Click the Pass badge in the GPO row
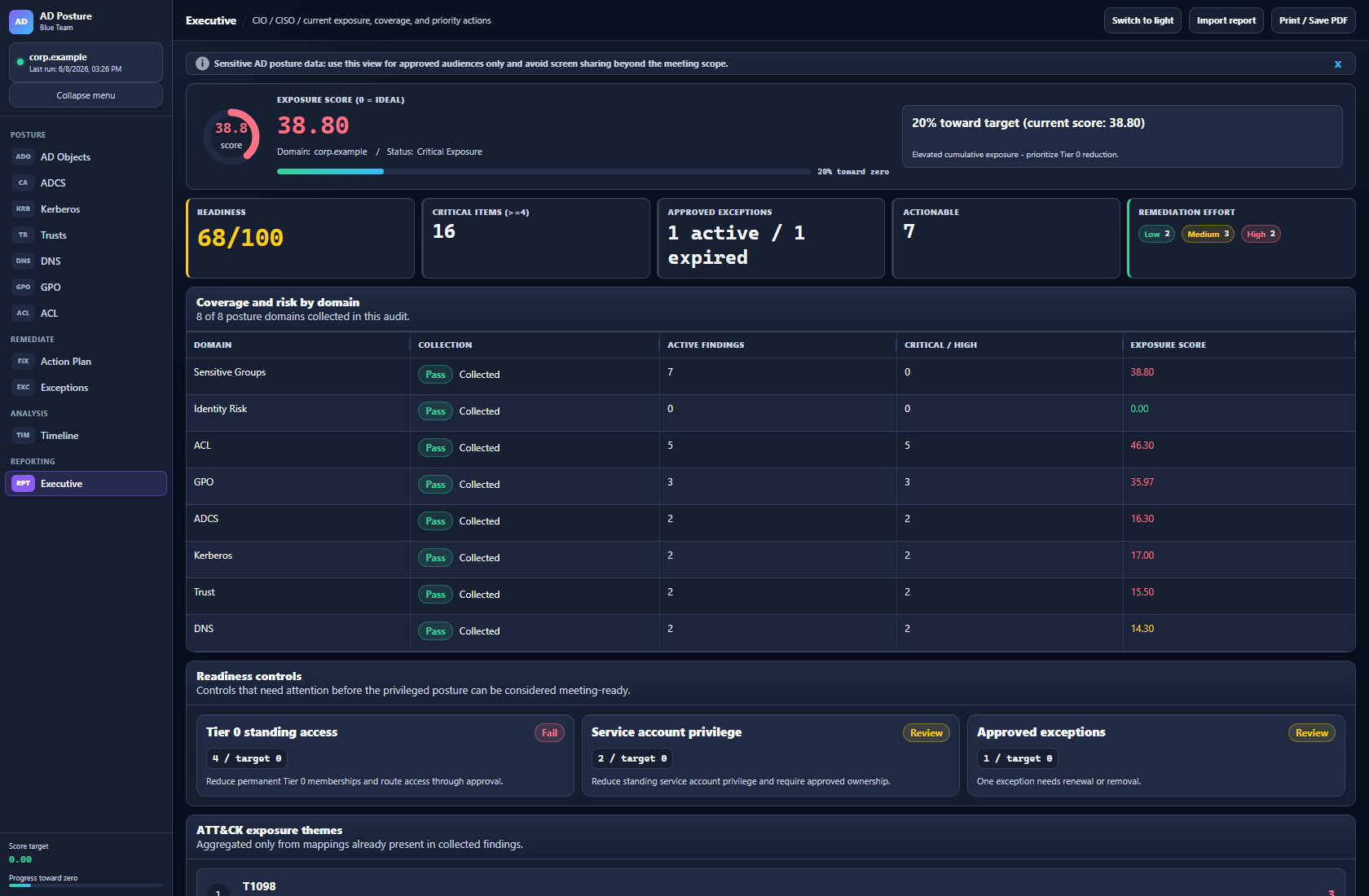The width and height of the screenshot is (1369, 896). [x=436, y=485]
